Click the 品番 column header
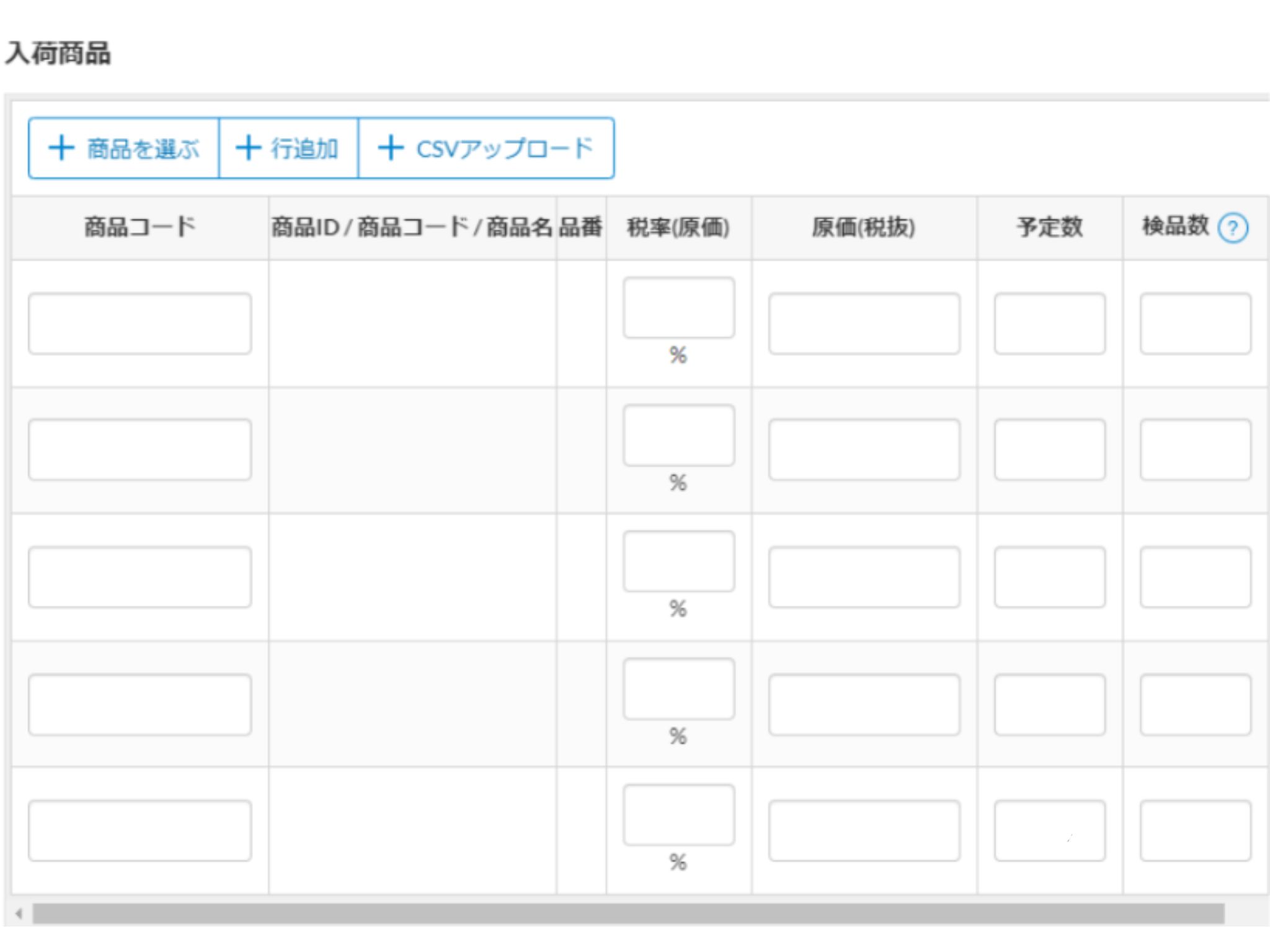 581,227
